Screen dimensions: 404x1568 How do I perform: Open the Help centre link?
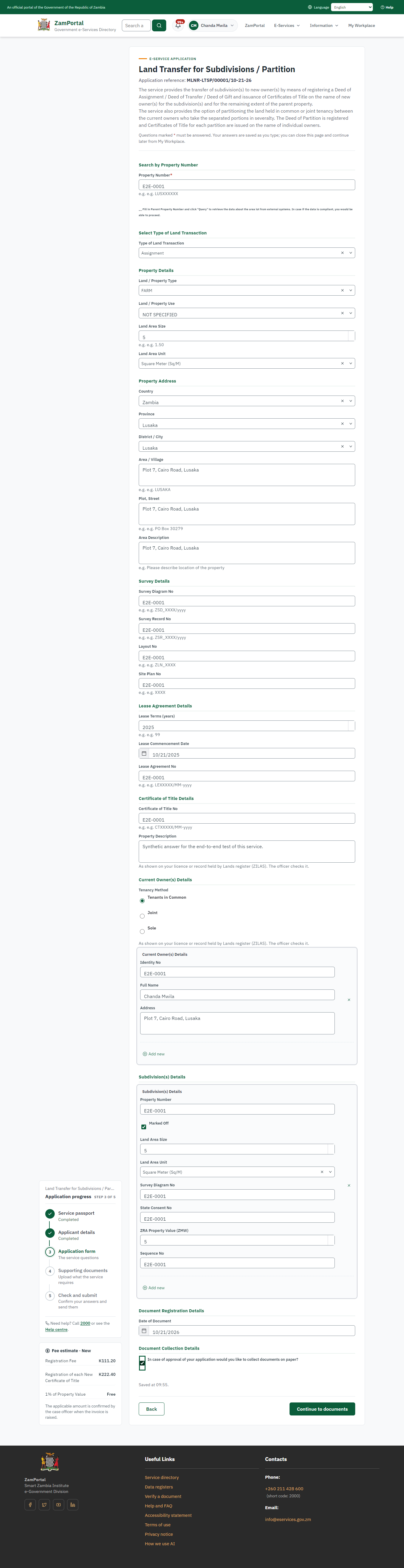tap(56, 1329)
